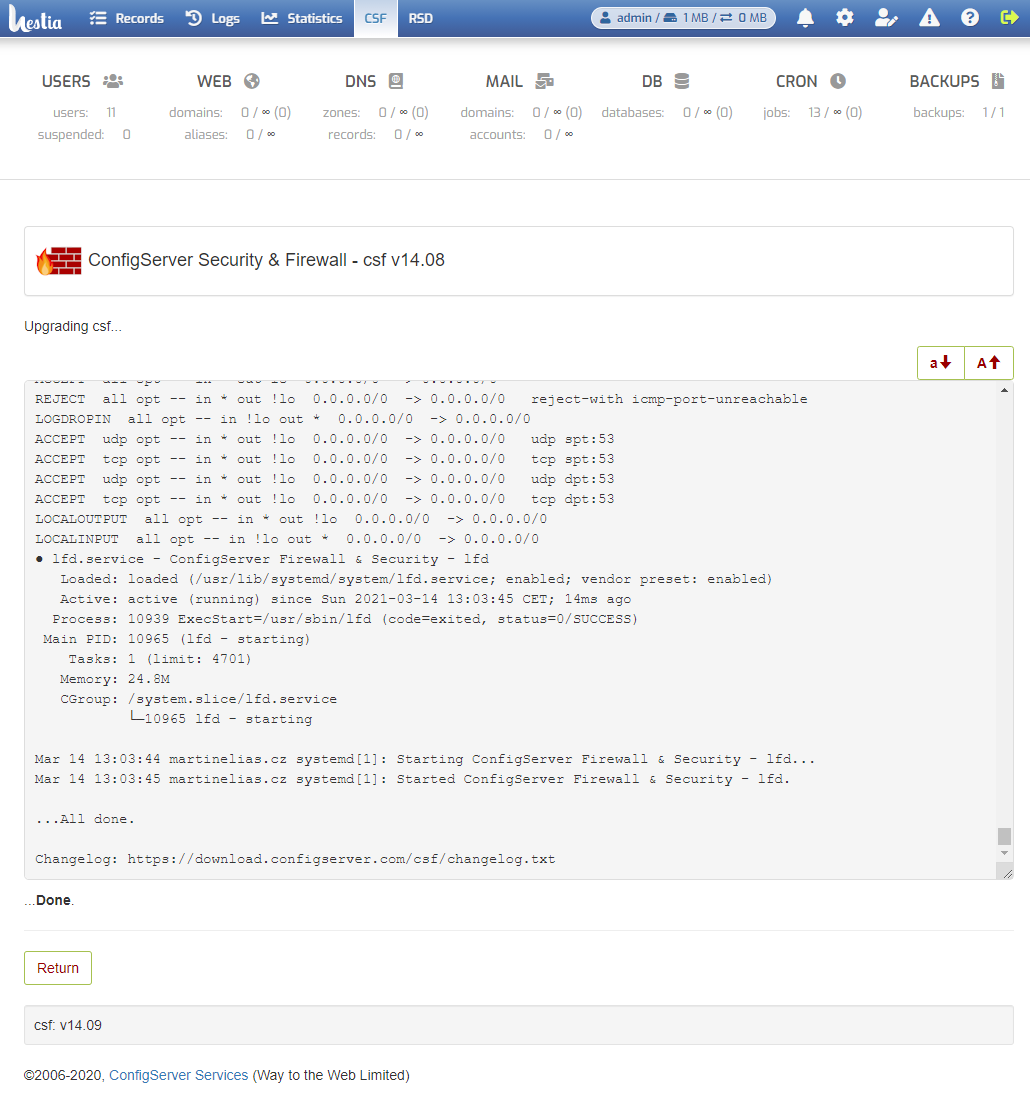Go to the WEB section

click(x=214, y=81)
